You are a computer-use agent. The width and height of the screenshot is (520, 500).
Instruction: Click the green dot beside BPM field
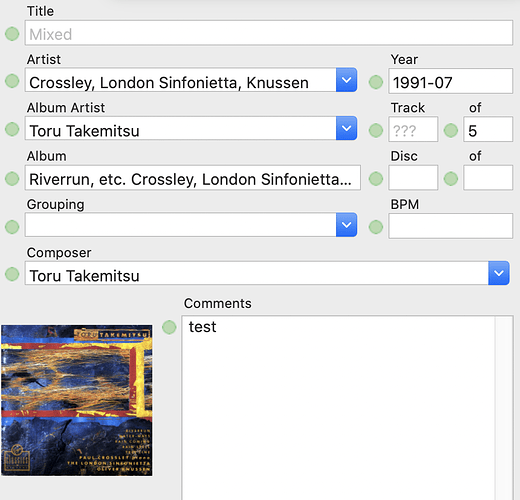(376, 227)
